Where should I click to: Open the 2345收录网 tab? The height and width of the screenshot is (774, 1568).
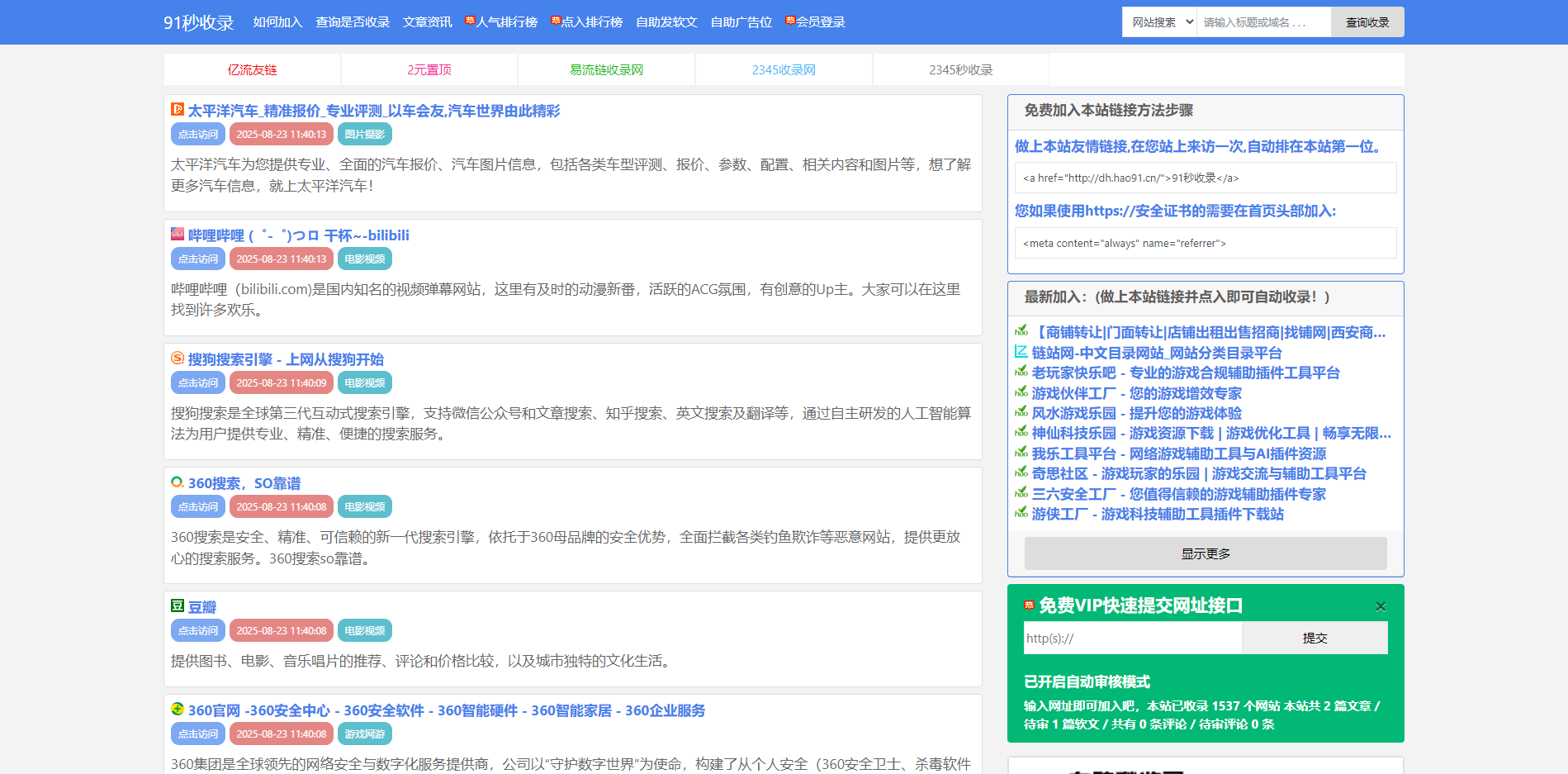click(x=784, y=69)
